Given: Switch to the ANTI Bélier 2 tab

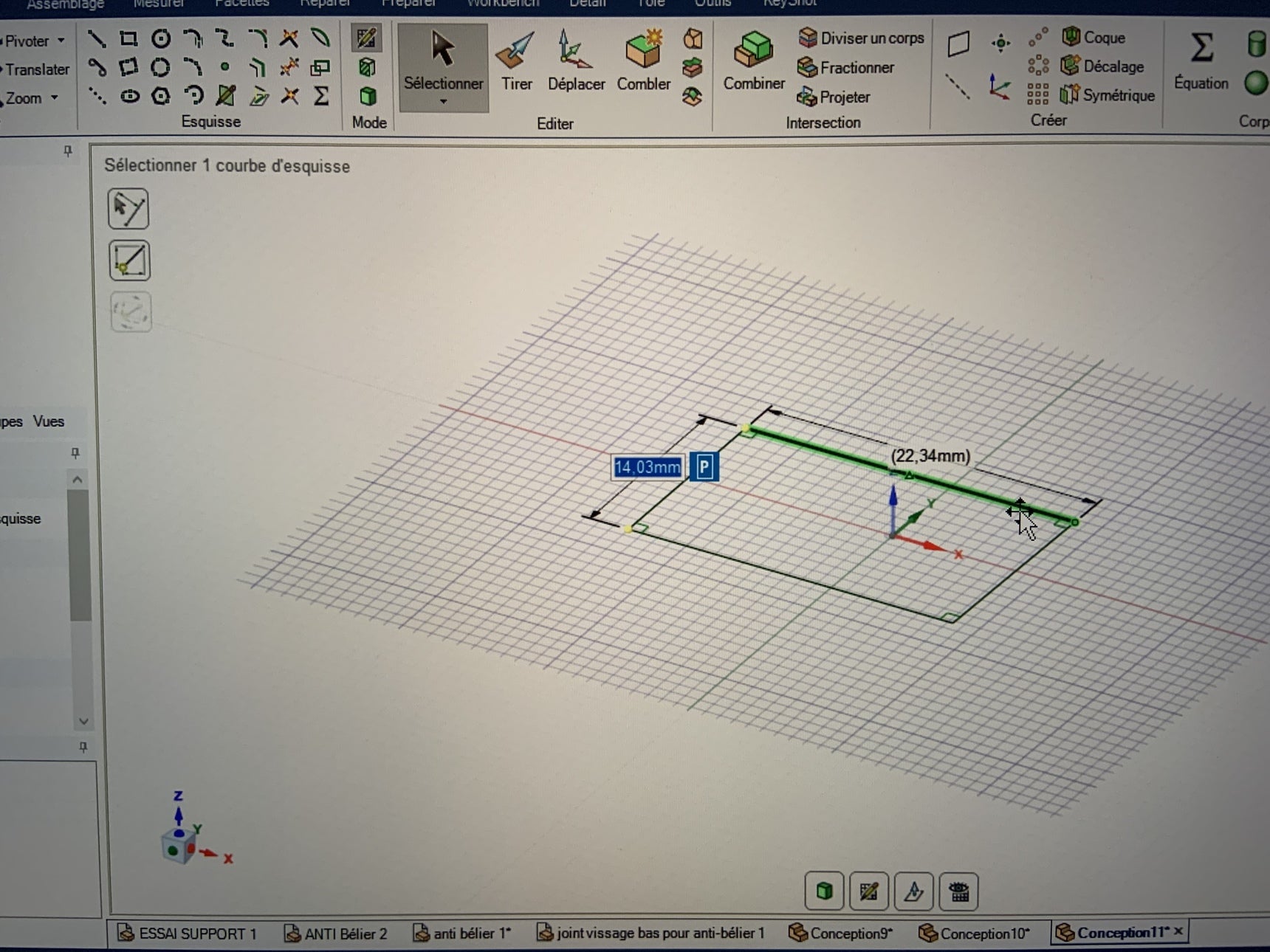Looking at the screenshot, I should tap(336, 934).
